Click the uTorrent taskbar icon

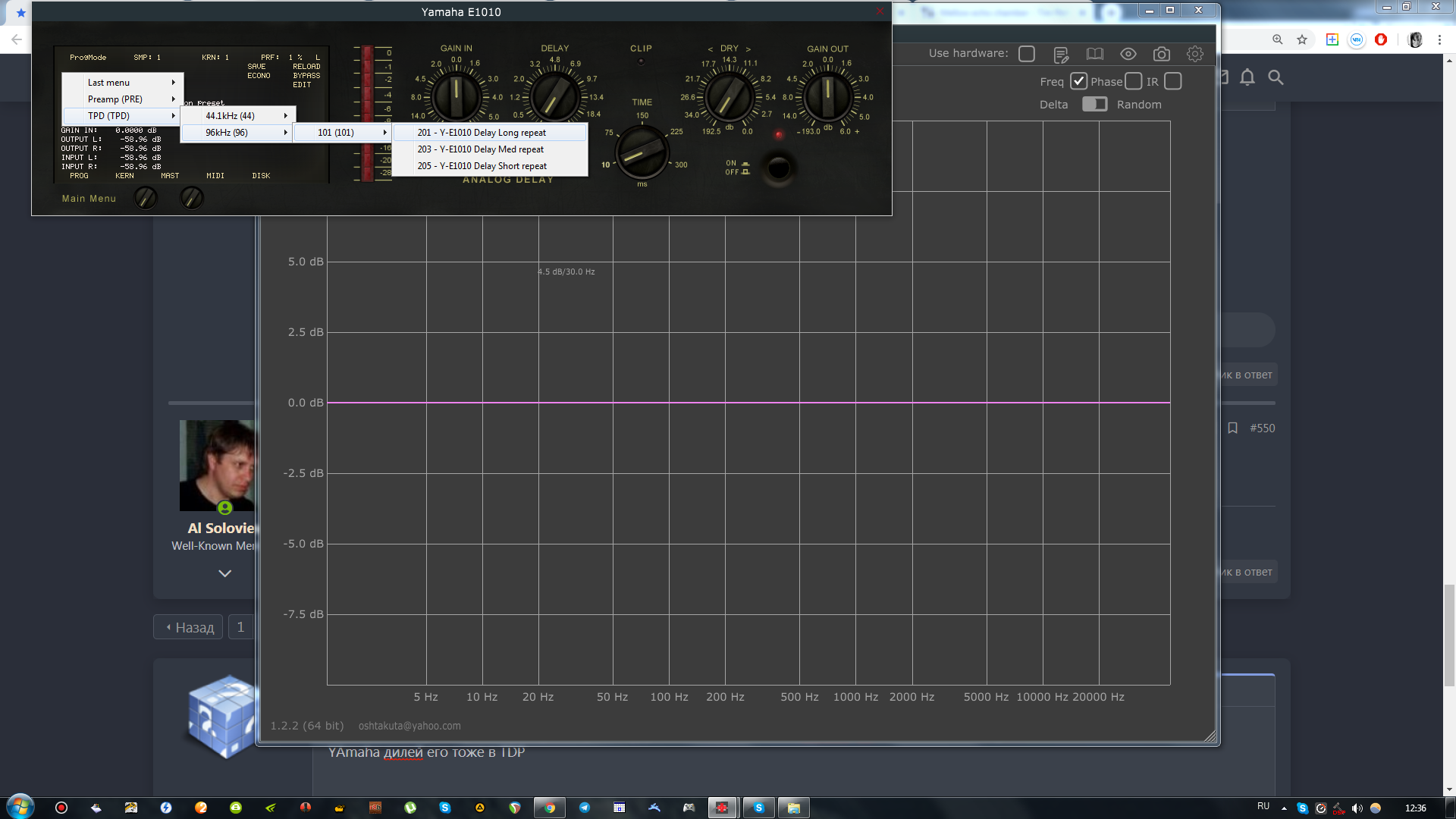(410, 808)
